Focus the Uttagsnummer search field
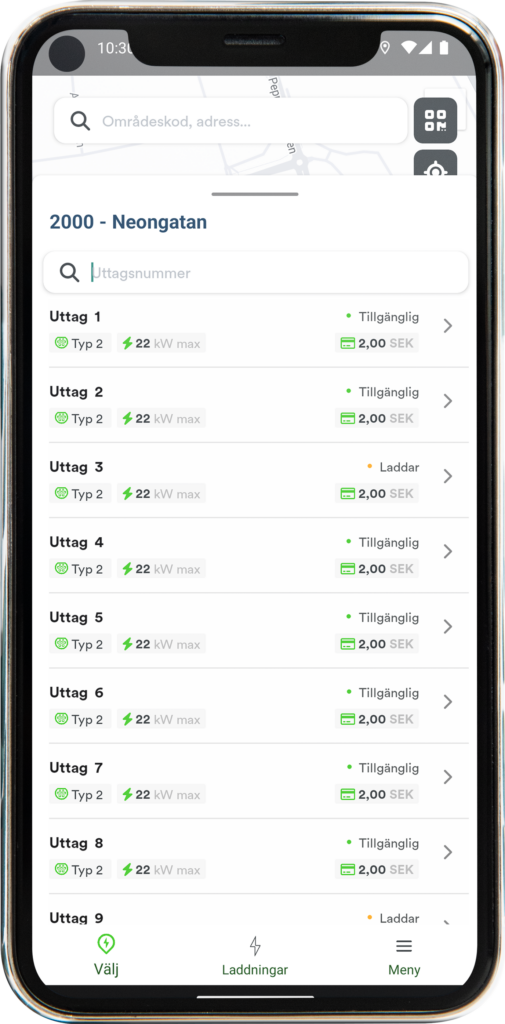This screenshot has width=505, height=1024. point(255,272)
